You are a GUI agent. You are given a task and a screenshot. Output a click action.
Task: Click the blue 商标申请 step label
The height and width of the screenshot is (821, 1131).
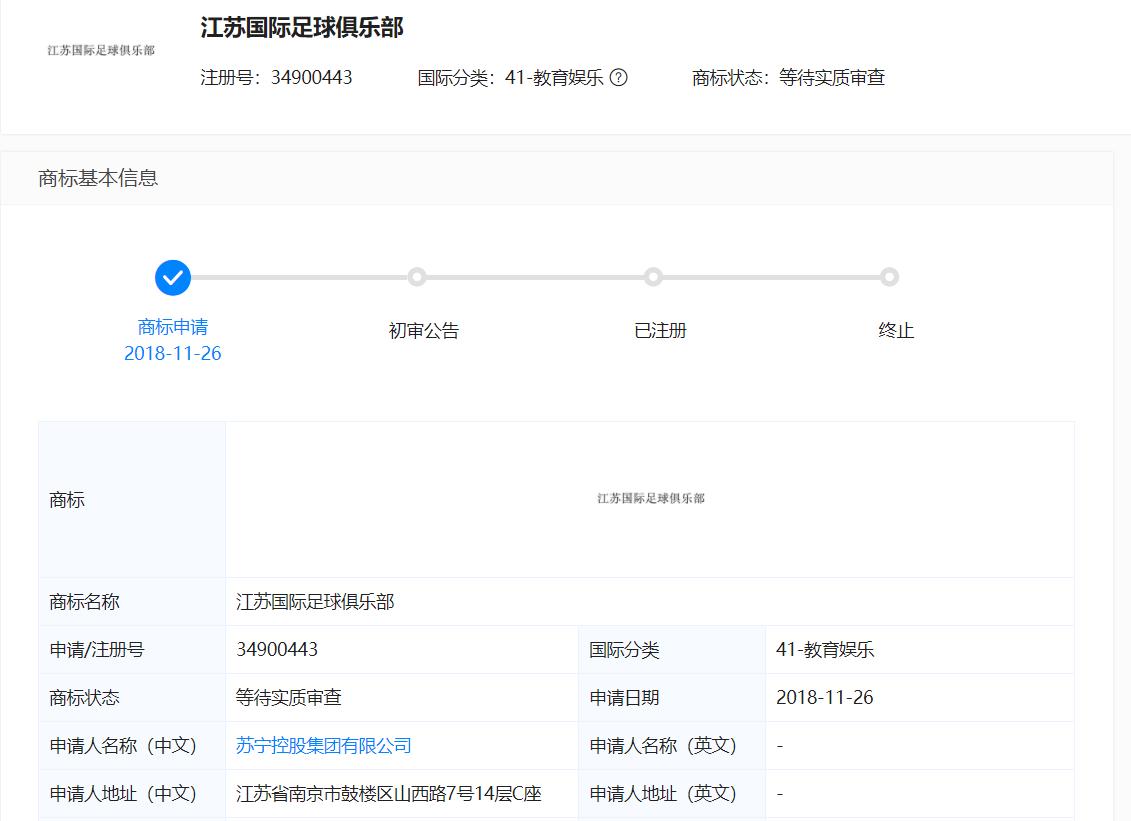[173, 327]
